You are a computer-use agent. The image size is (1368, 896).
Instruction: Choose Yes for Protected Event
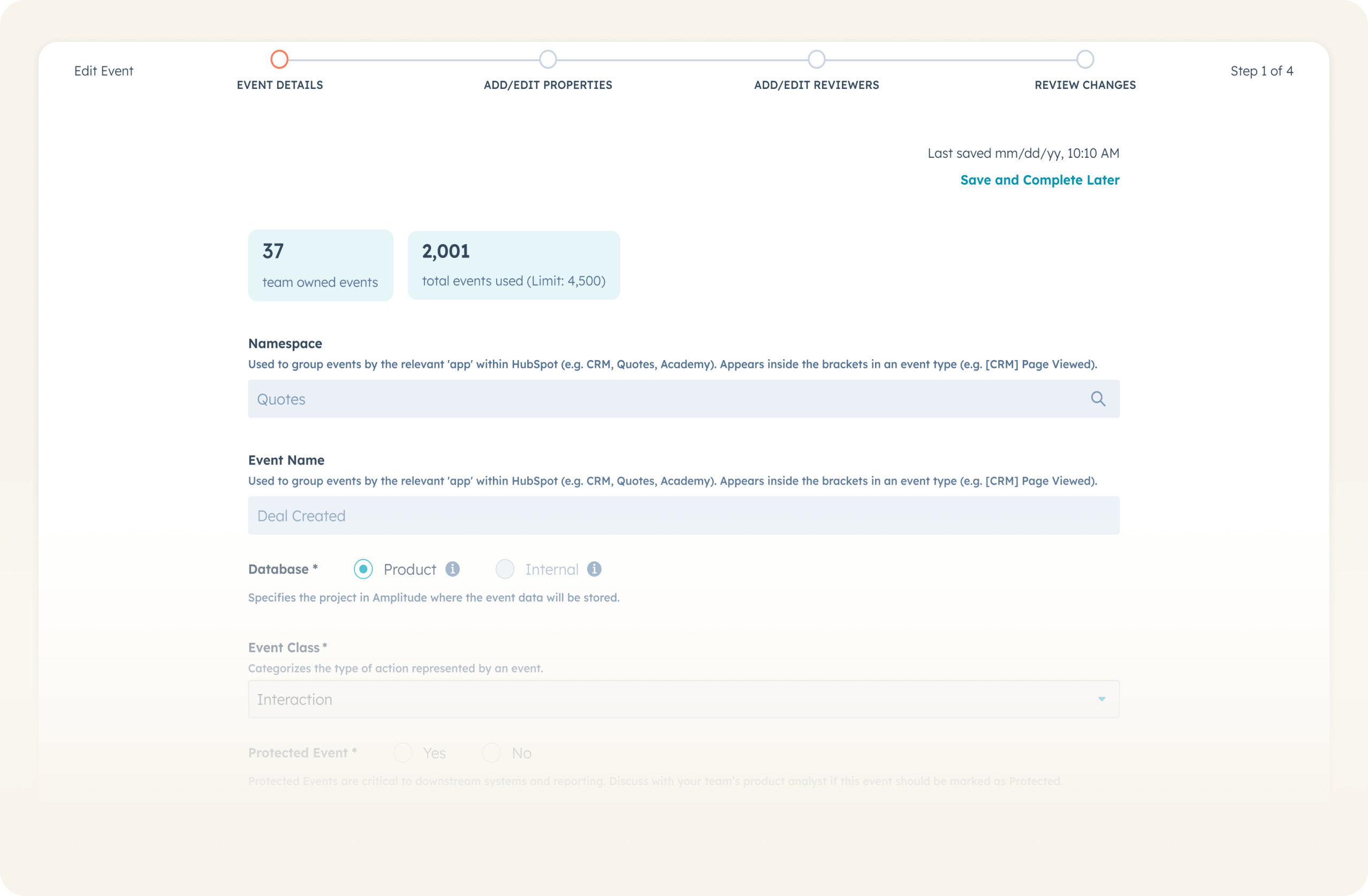403,753
